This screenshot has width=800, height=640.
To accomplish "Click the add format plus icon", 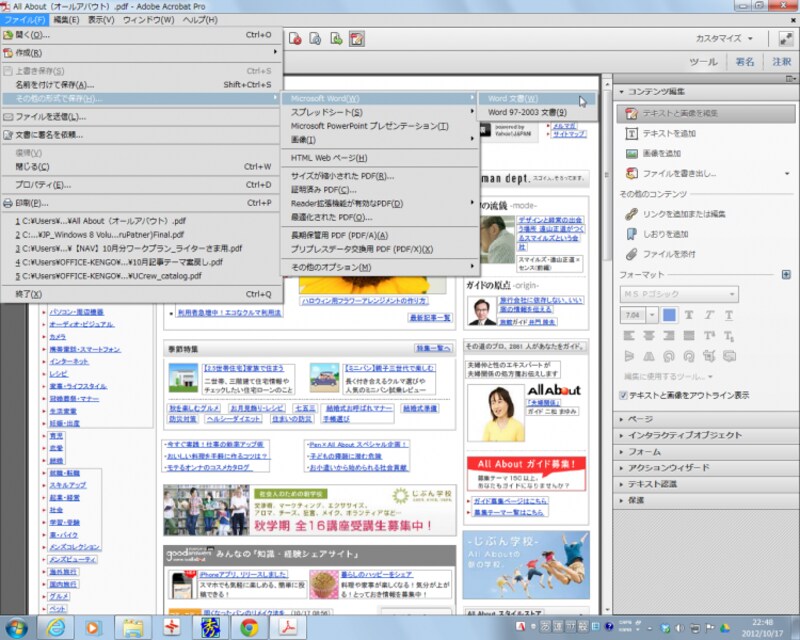I will [x=786, y=275].
